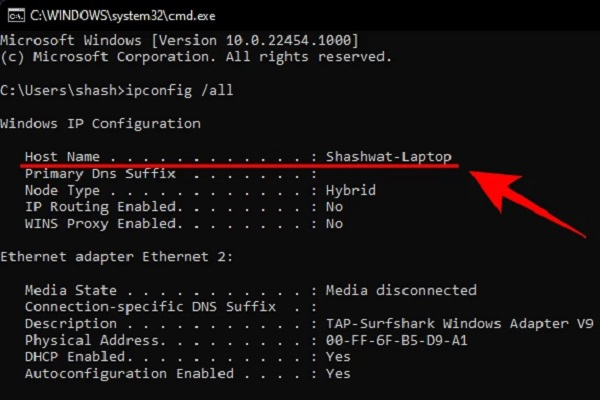Click physical address 00-FF-6F-B5-D9-A1
This screenshot has height=400, width=600.
(x=397, y=340)
